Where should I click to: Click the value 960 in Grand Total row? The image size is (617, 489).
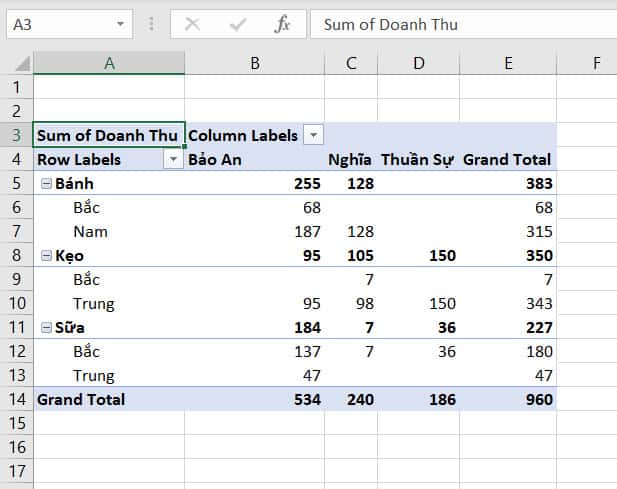point(539,399)
